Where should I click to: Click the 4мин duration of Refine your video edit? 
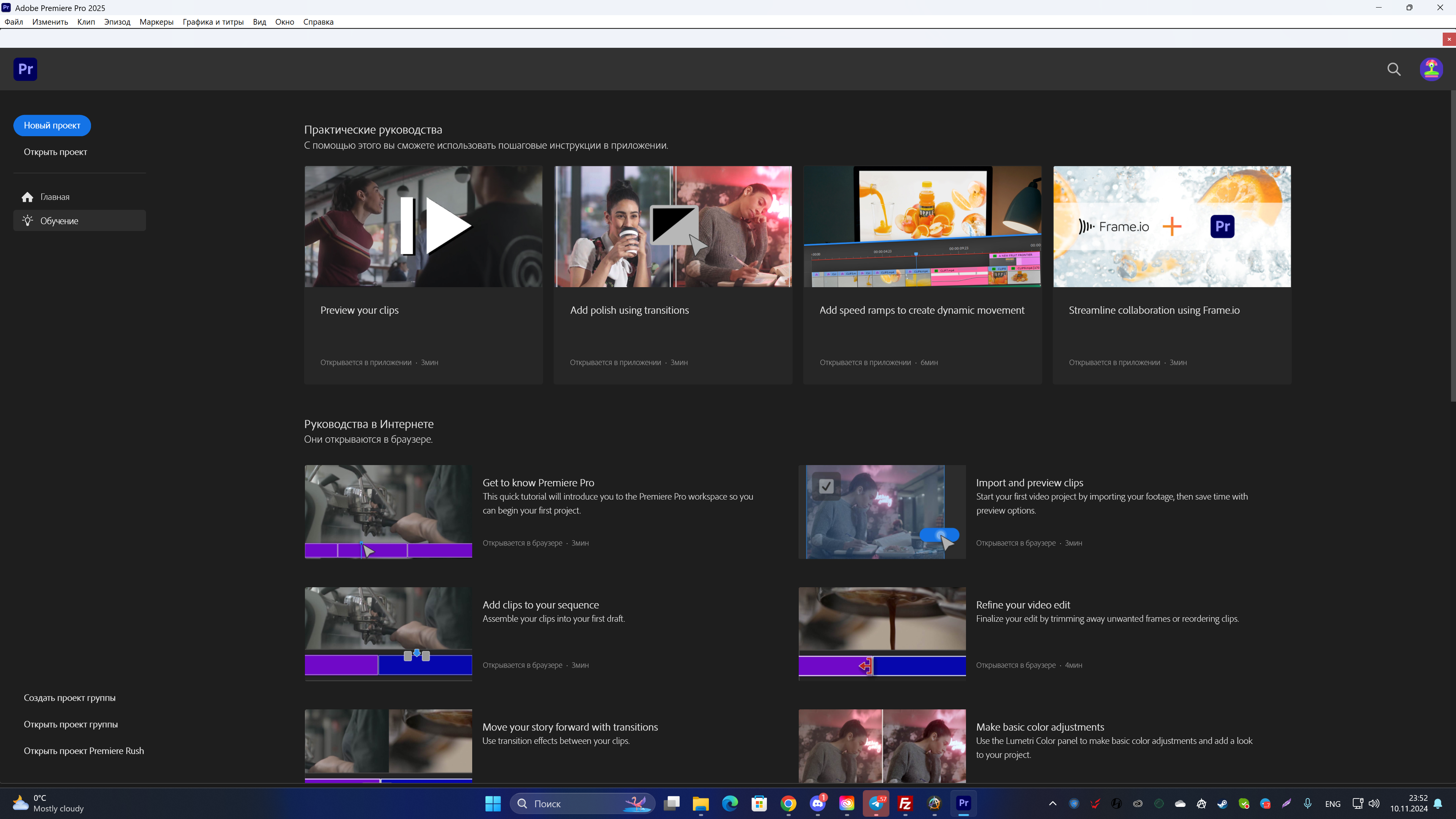(x=1073, y=665)
